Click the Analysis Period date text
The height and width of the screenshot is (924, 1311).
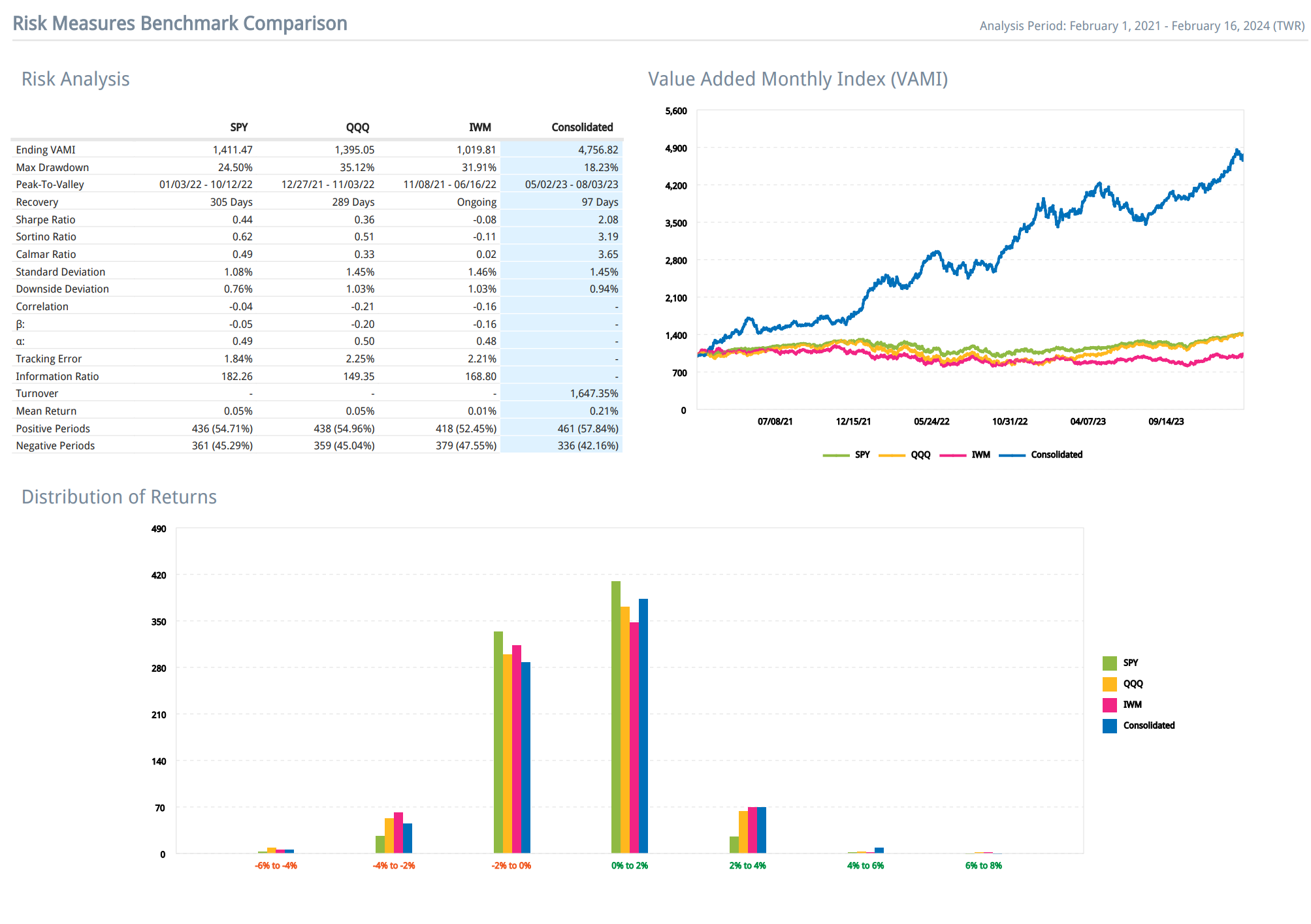[x=1142, y=26]
